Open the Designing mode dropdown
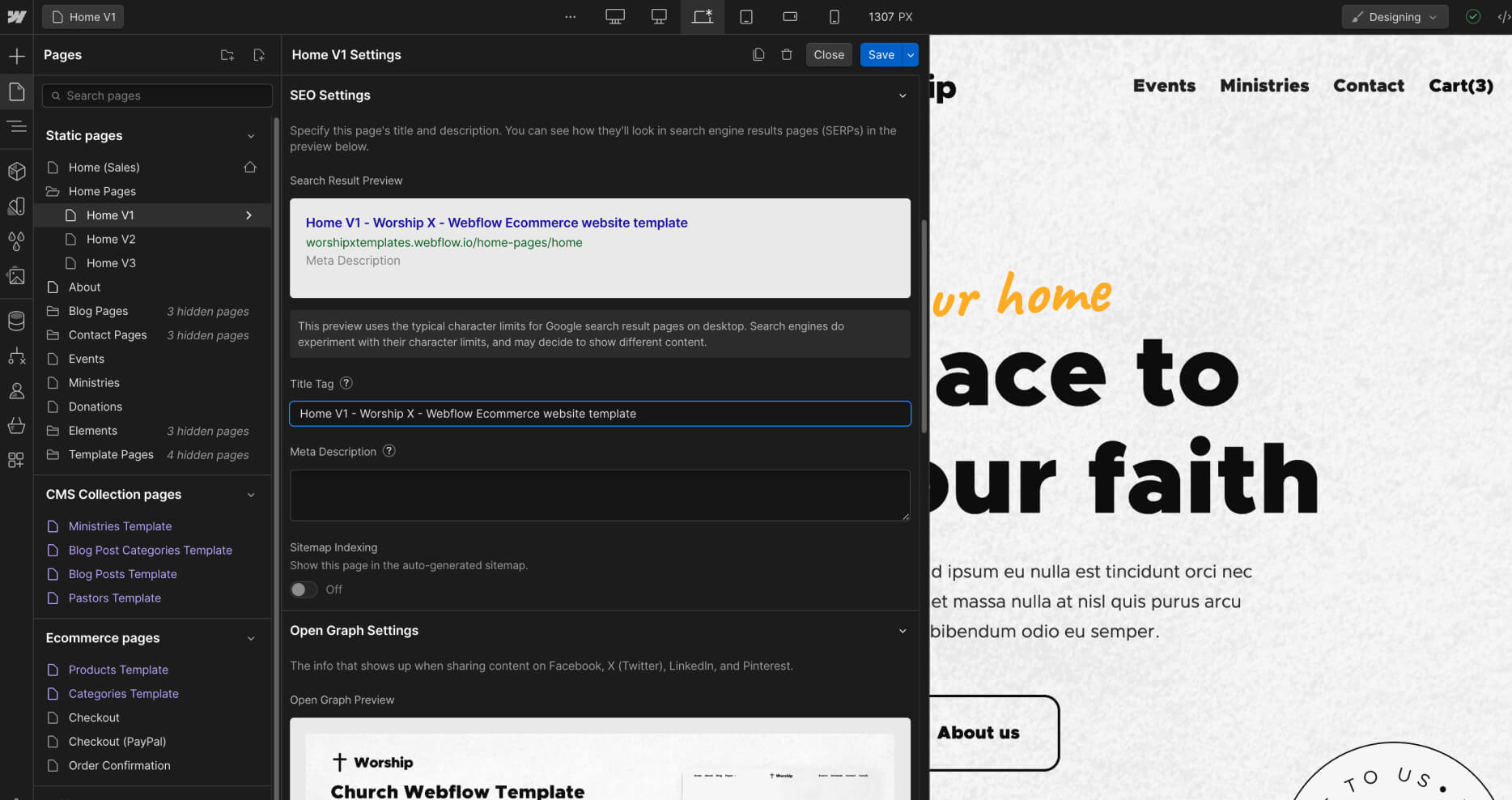This screenshot has width=1512, height=800. (1394, 16)
